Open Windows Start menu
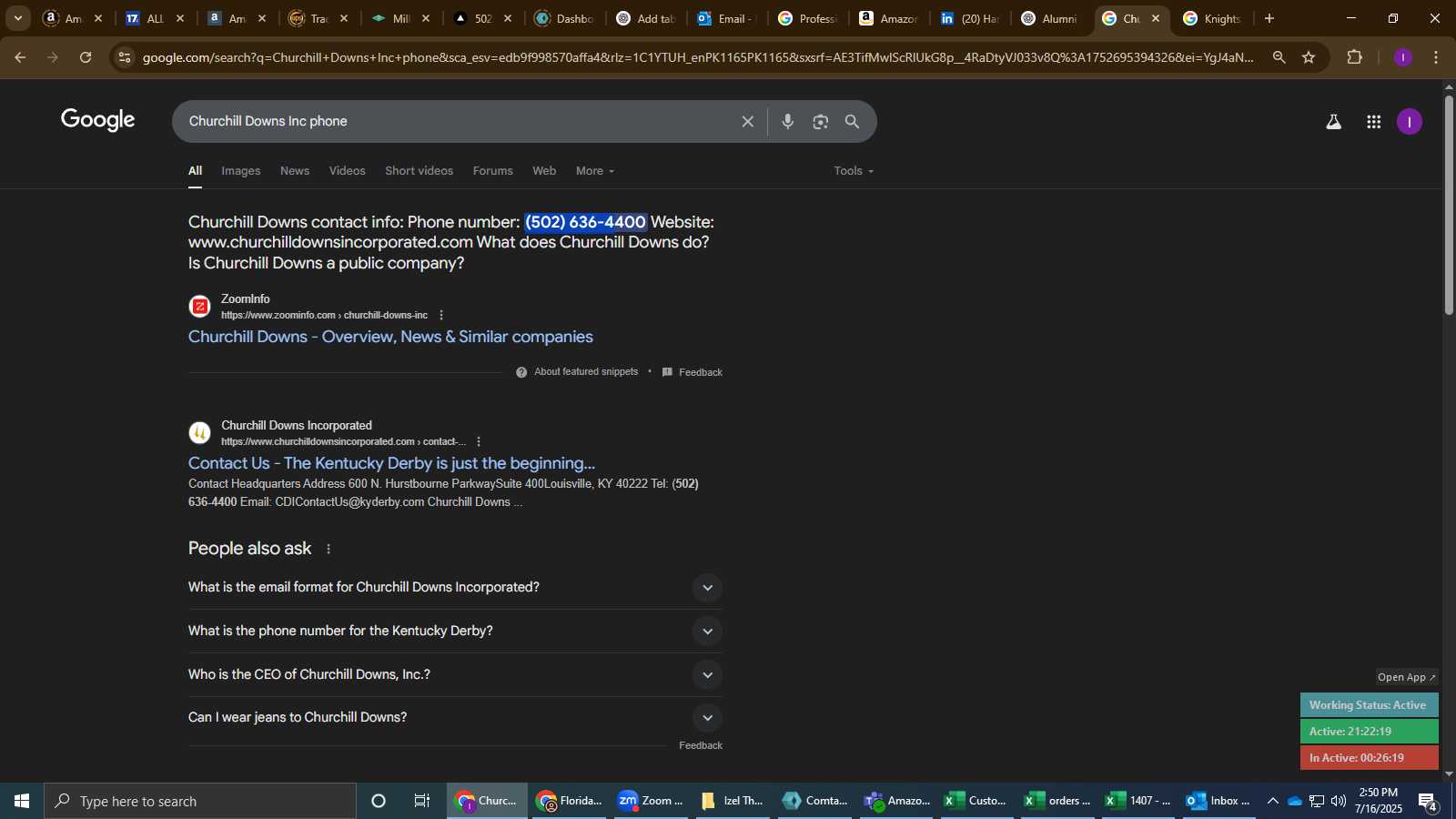The width and height of the screenshot is (1456, 819). pos(22,801)
